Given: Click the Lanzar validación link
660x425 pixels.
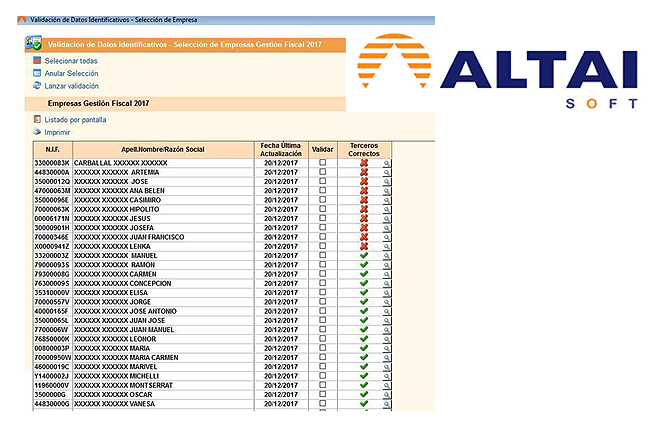Looking at the screenshot, I should pos(72,86).
